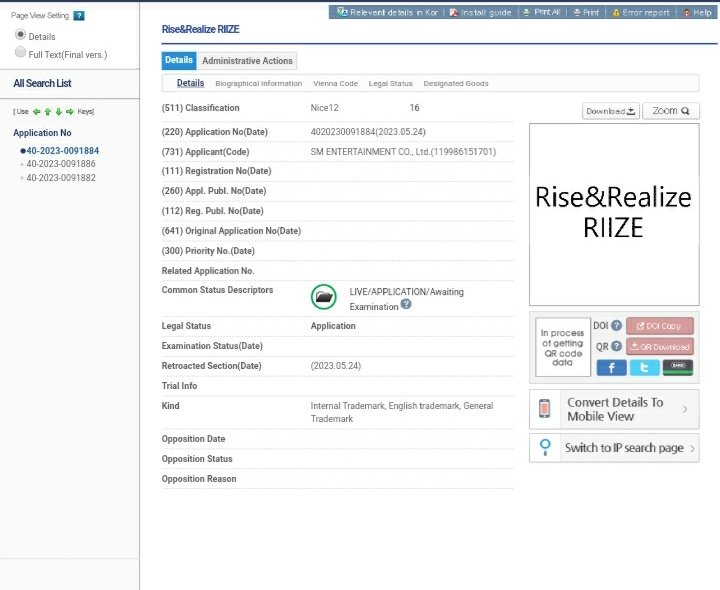Click the green down arrow key icon
This screenshot has height=590, width=720.
(x=58, y=112)
